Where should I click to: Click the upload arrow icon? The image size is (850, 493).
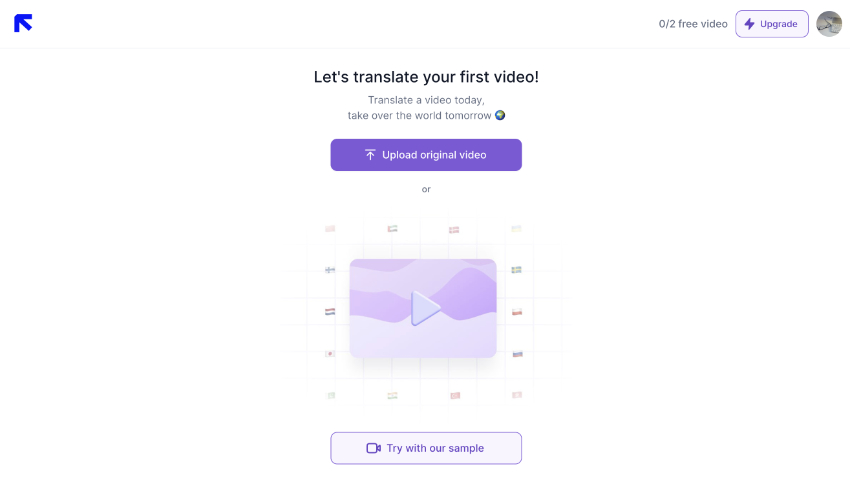(x=370, y=155)
